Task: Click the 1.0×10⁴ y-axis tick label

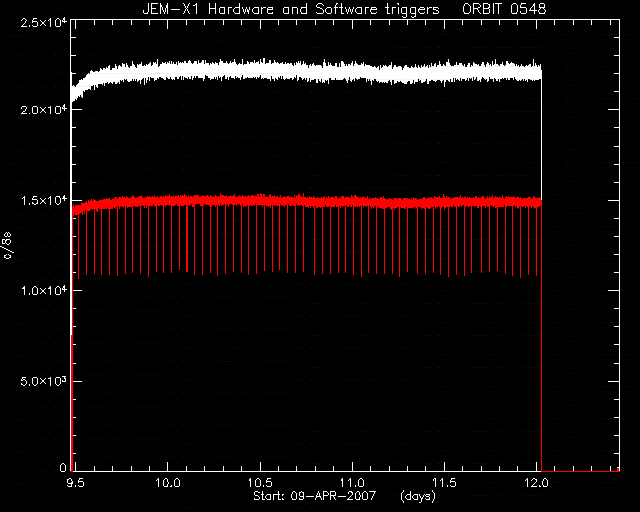Action: [x=44, y=291]
